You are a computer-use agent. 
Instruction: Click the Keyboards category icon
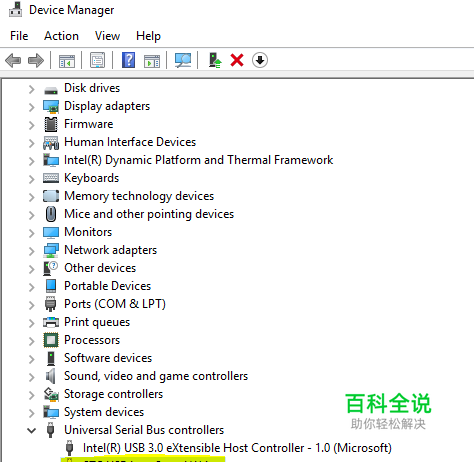51,178
